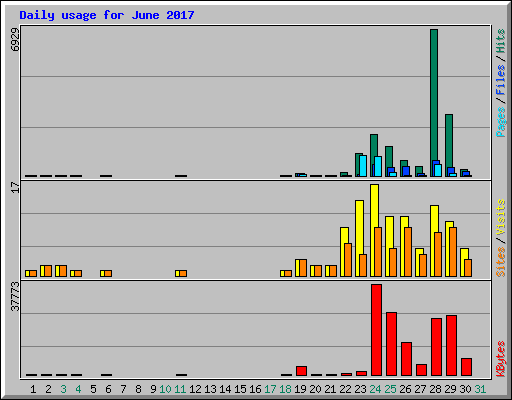Click the Pages legend label
512x400 pixels.
point(501,122)
